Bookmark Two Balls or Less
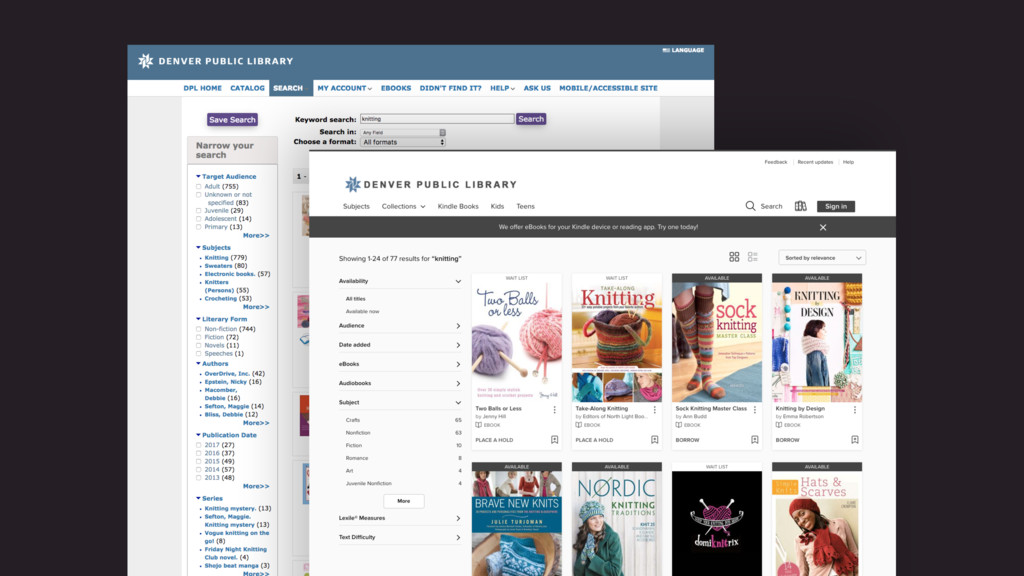 (554, 440)
